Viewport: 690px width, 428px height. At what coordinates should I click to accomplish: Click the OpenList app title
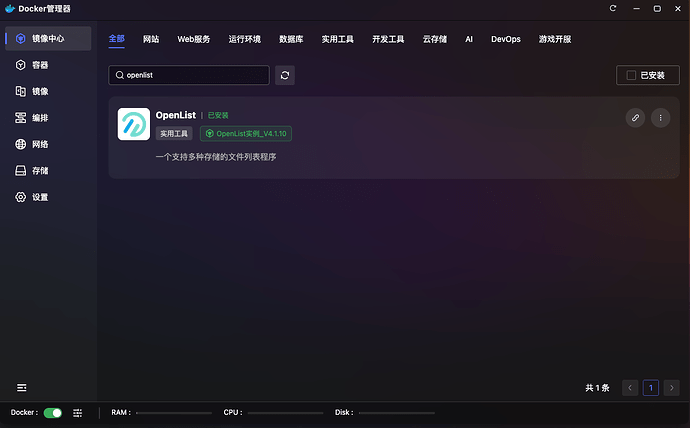176,115
